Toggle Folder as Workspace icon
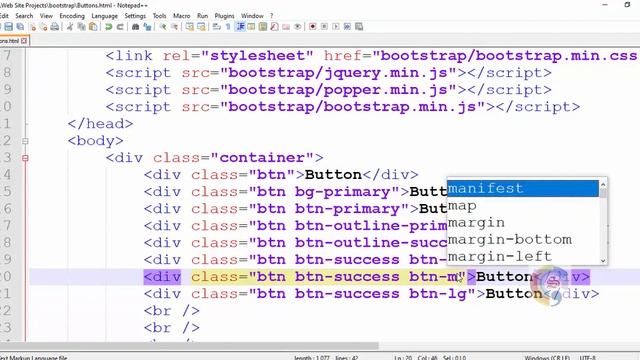640x360 pixels. point(286,27)
